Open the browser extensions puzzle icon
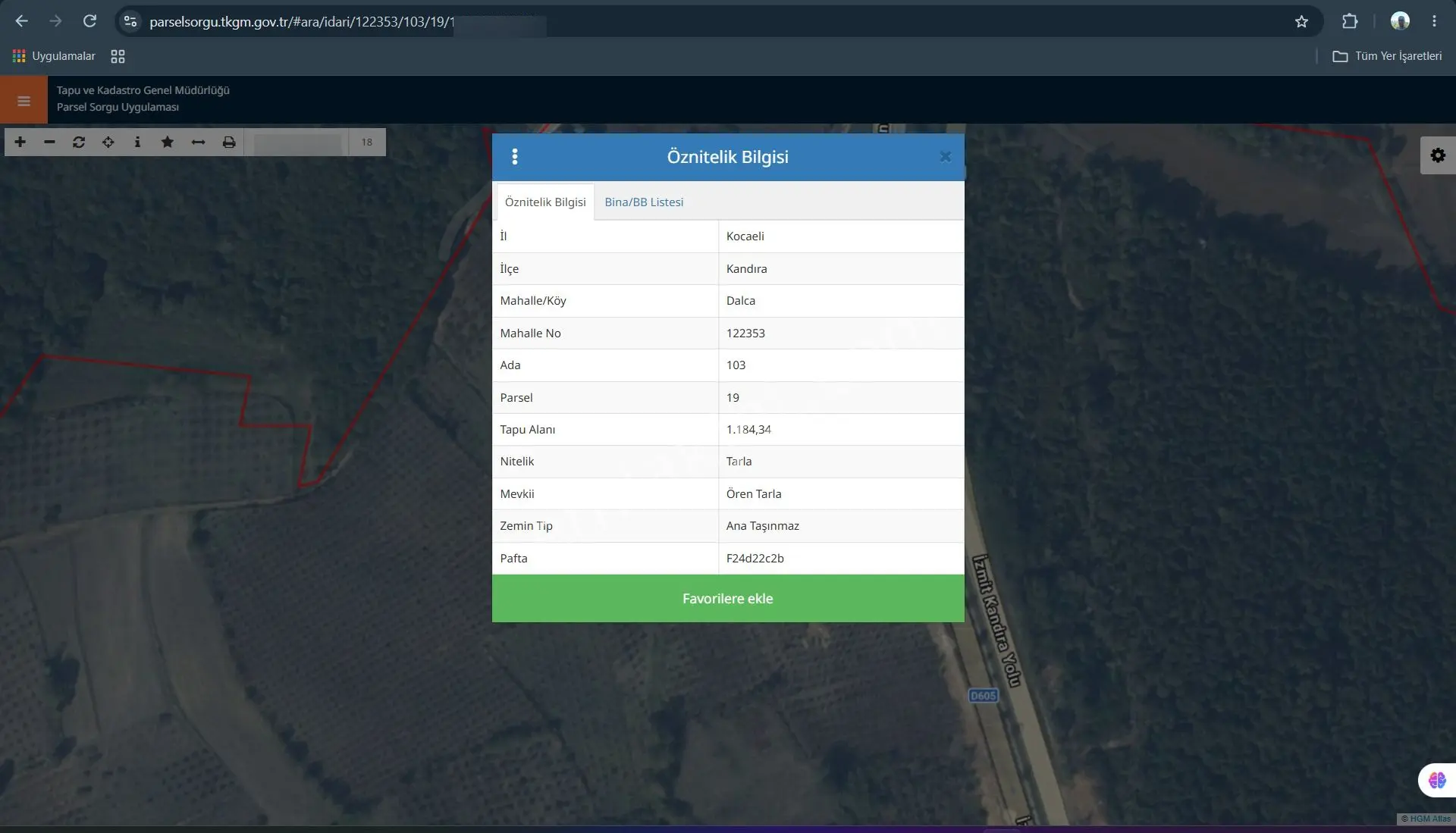Viewport: 1456px width, 833px height. point(1350,21)
